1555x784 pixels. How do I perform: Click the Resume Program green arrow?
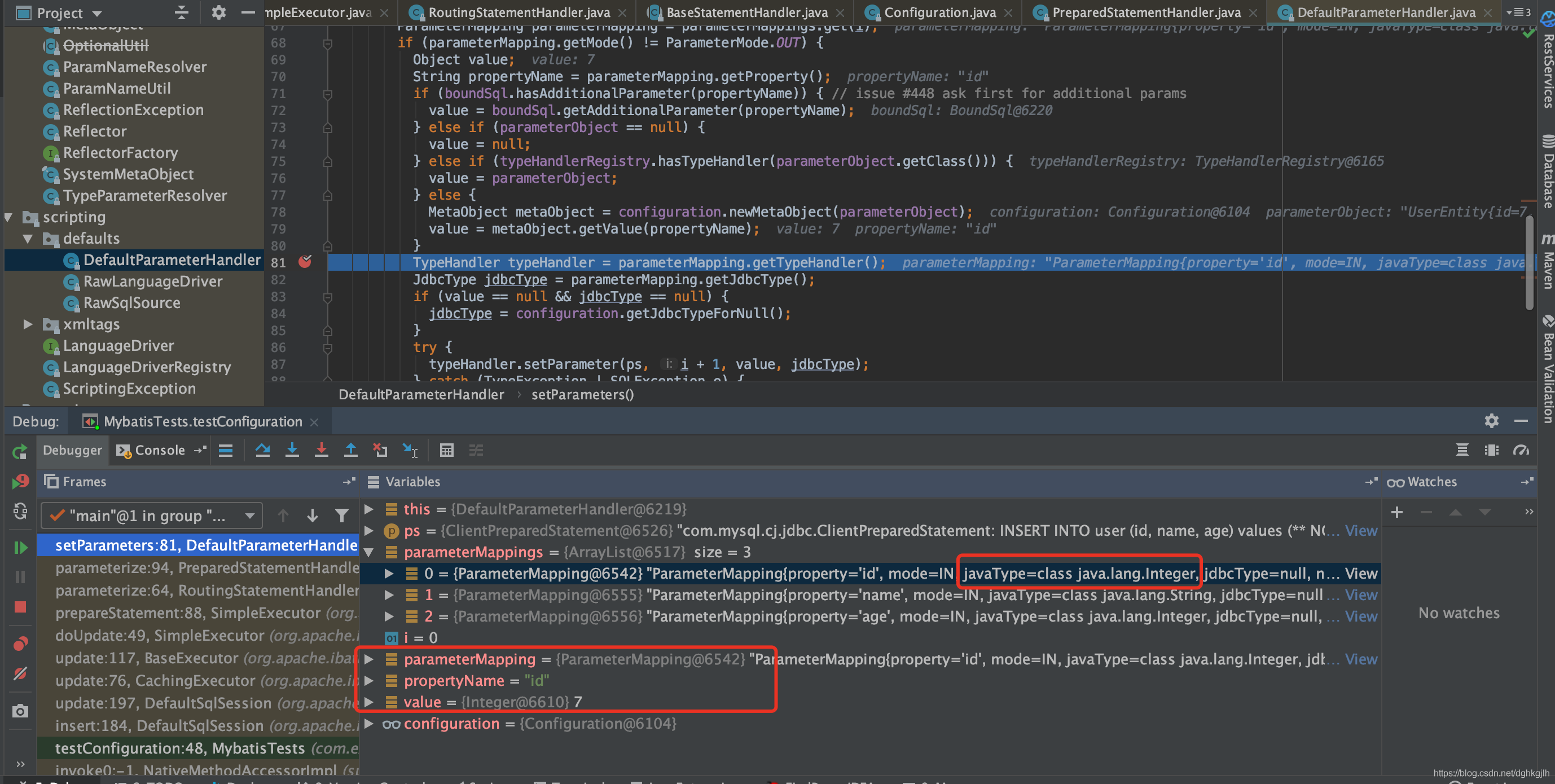pyautogui.click(x=20, y=548)
